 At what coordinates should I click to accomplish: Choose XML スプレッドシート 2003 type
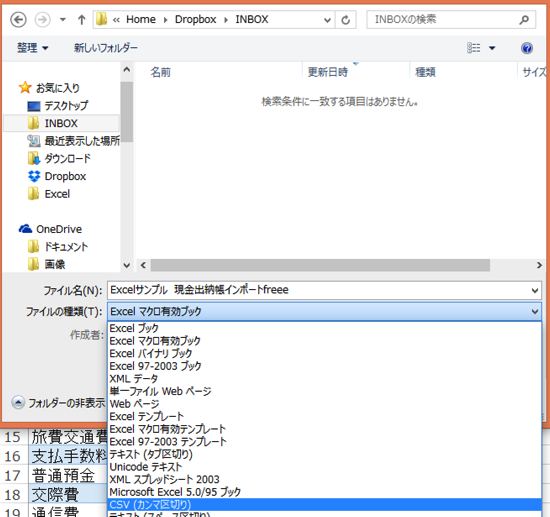point(324,479)
